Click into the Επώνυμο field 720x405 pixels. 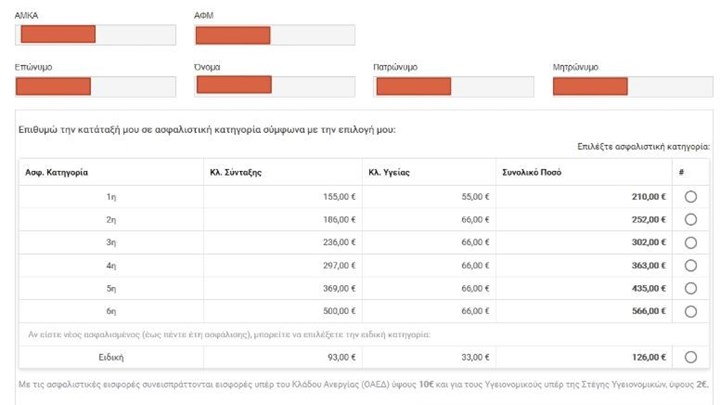point(97,86)
